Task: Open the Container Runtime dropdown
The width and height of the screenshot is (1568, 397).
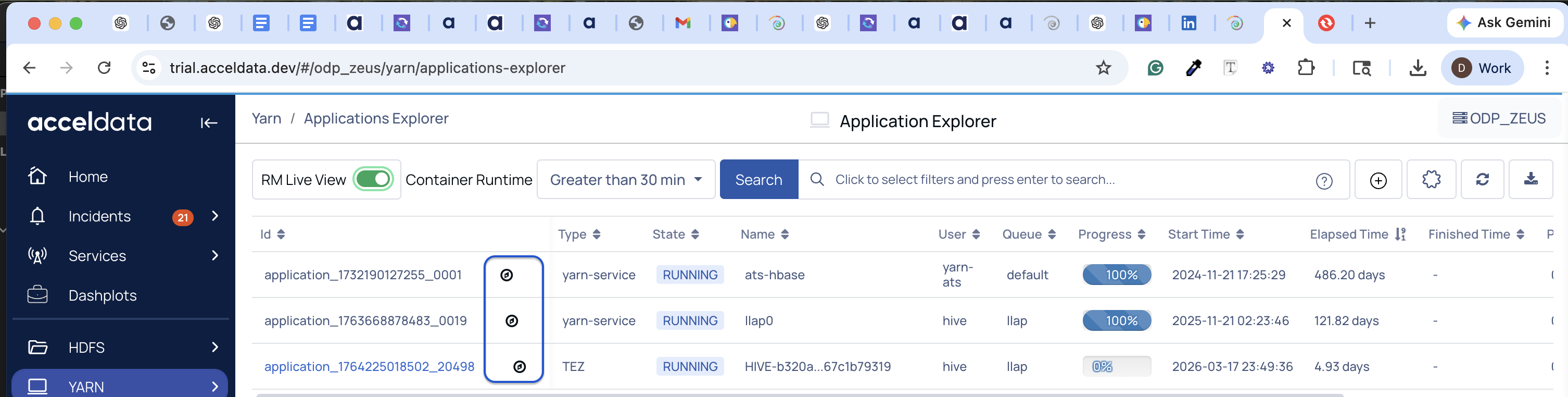Action: 625,180
